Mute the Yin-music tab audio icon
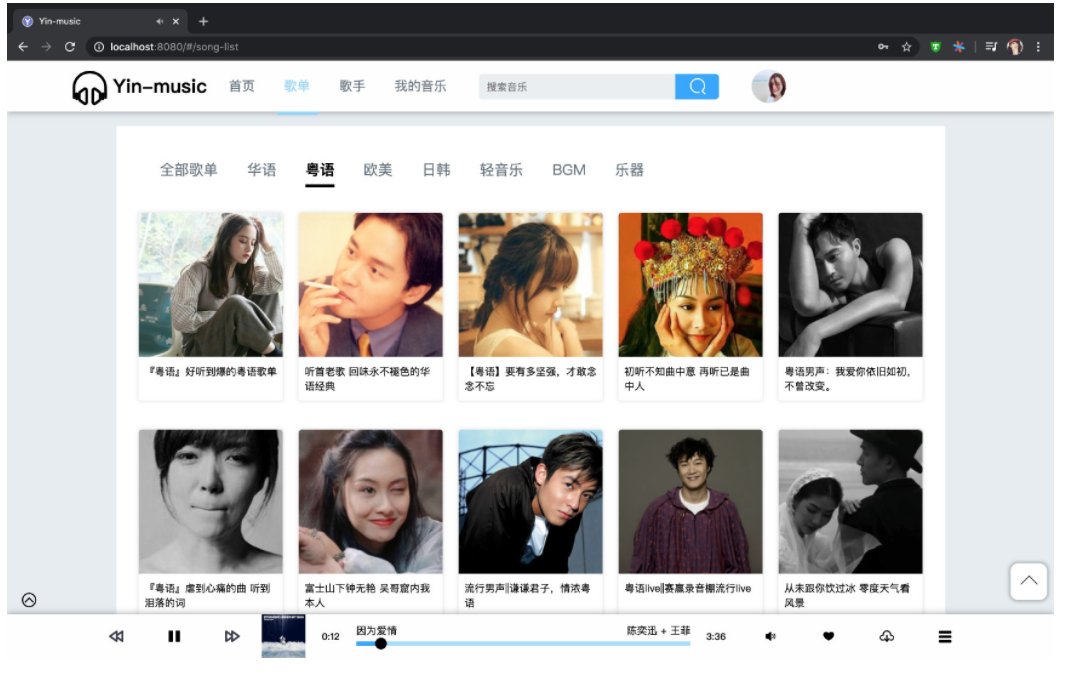This screenshot has width=1072, height=681. coord(159,21)
